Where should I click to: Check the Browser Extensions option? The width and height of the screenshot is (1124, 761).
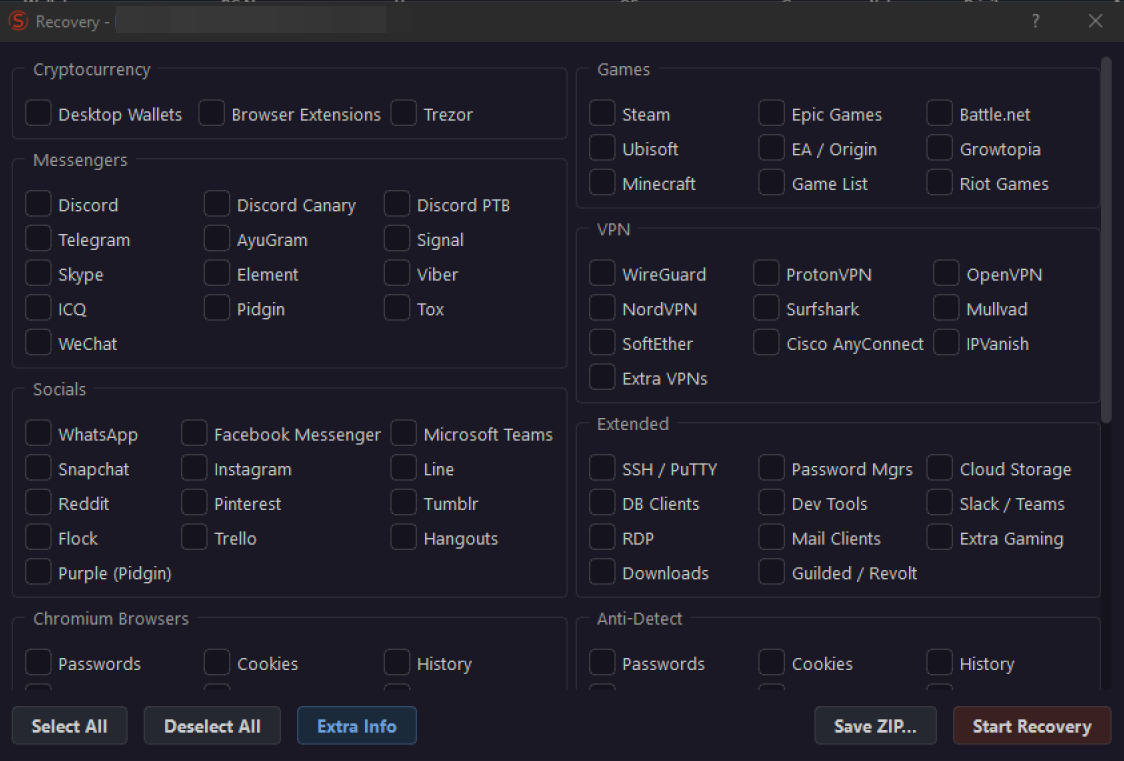tap(211, 113)
